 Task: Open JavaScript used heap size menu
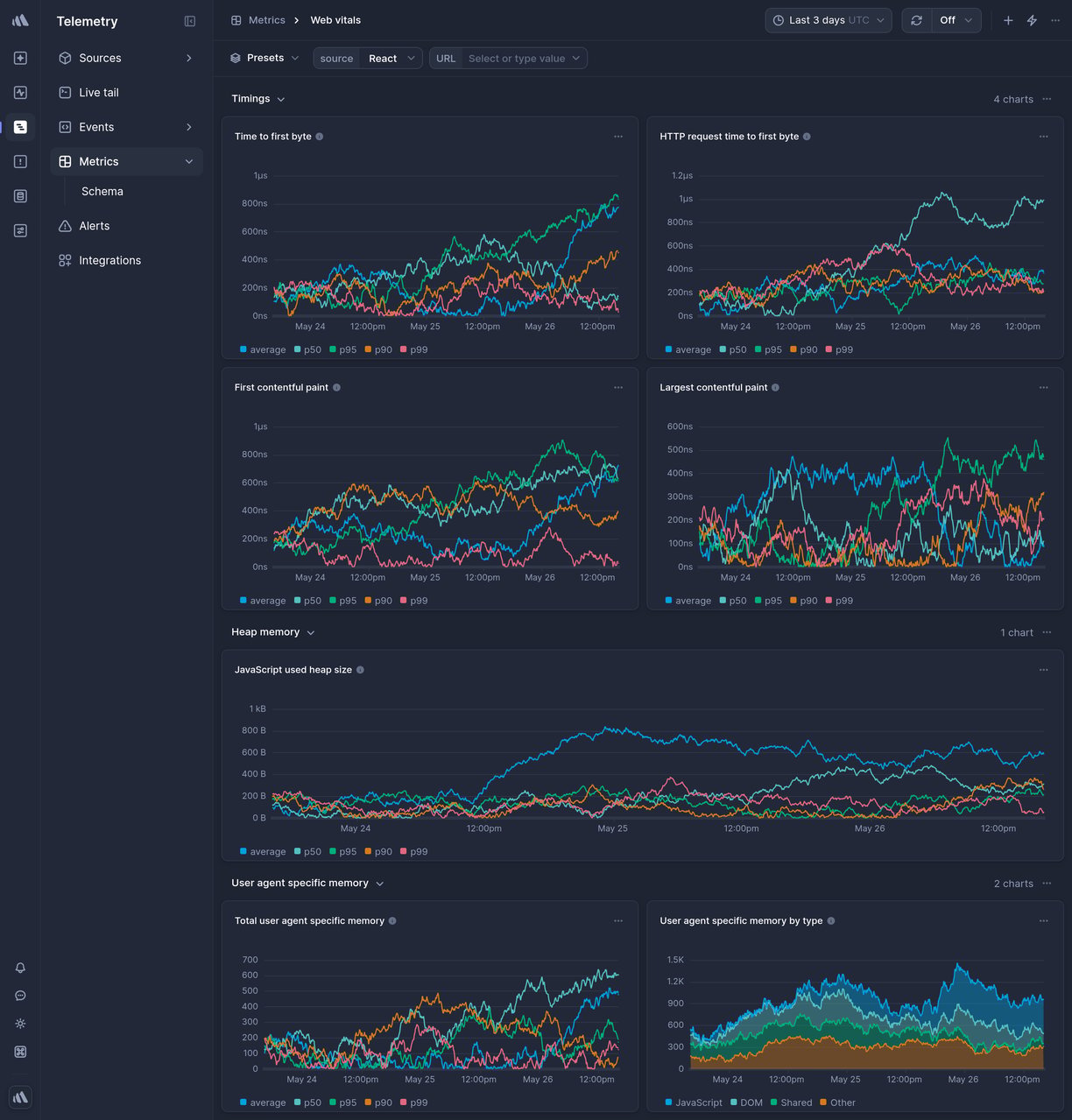coord(1043,670)
